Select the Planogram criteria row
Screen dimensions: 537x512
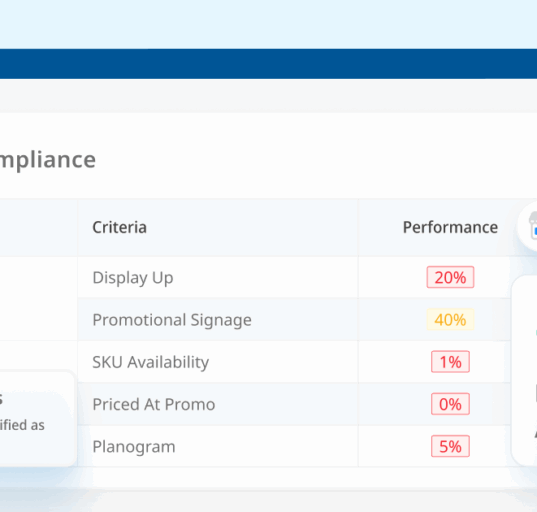294,446
